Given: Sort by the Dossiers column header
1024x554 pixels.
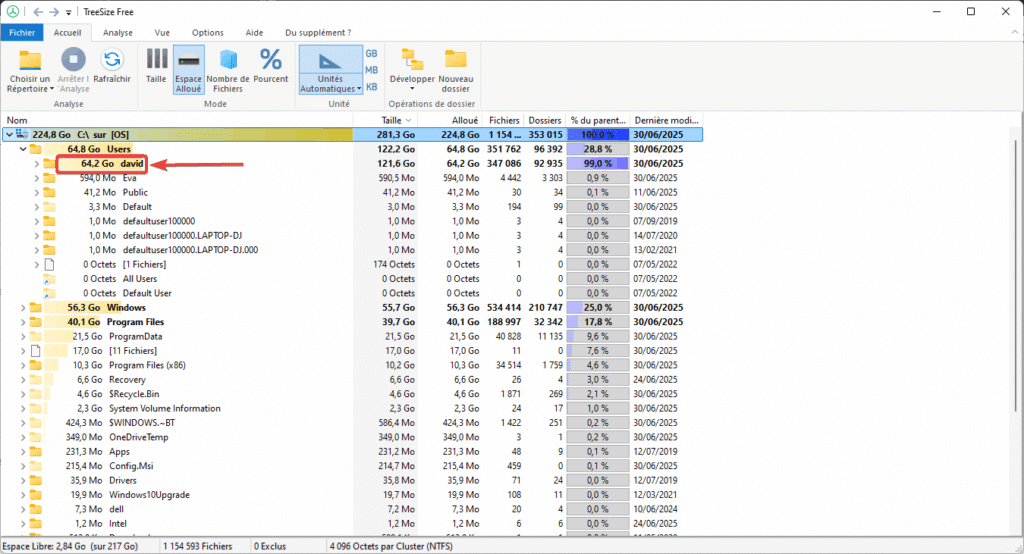Looking at the screenshot, I should coord(545,120).
